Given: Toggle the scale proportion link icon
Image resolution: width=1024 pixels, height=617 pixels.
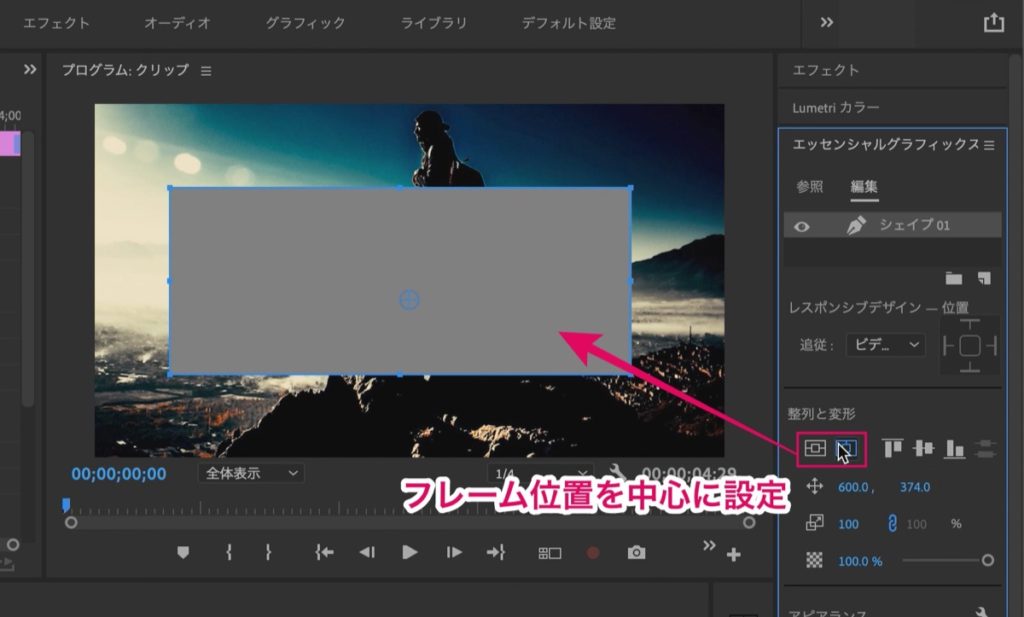Looking at the screenshot, I should [892, 523].
